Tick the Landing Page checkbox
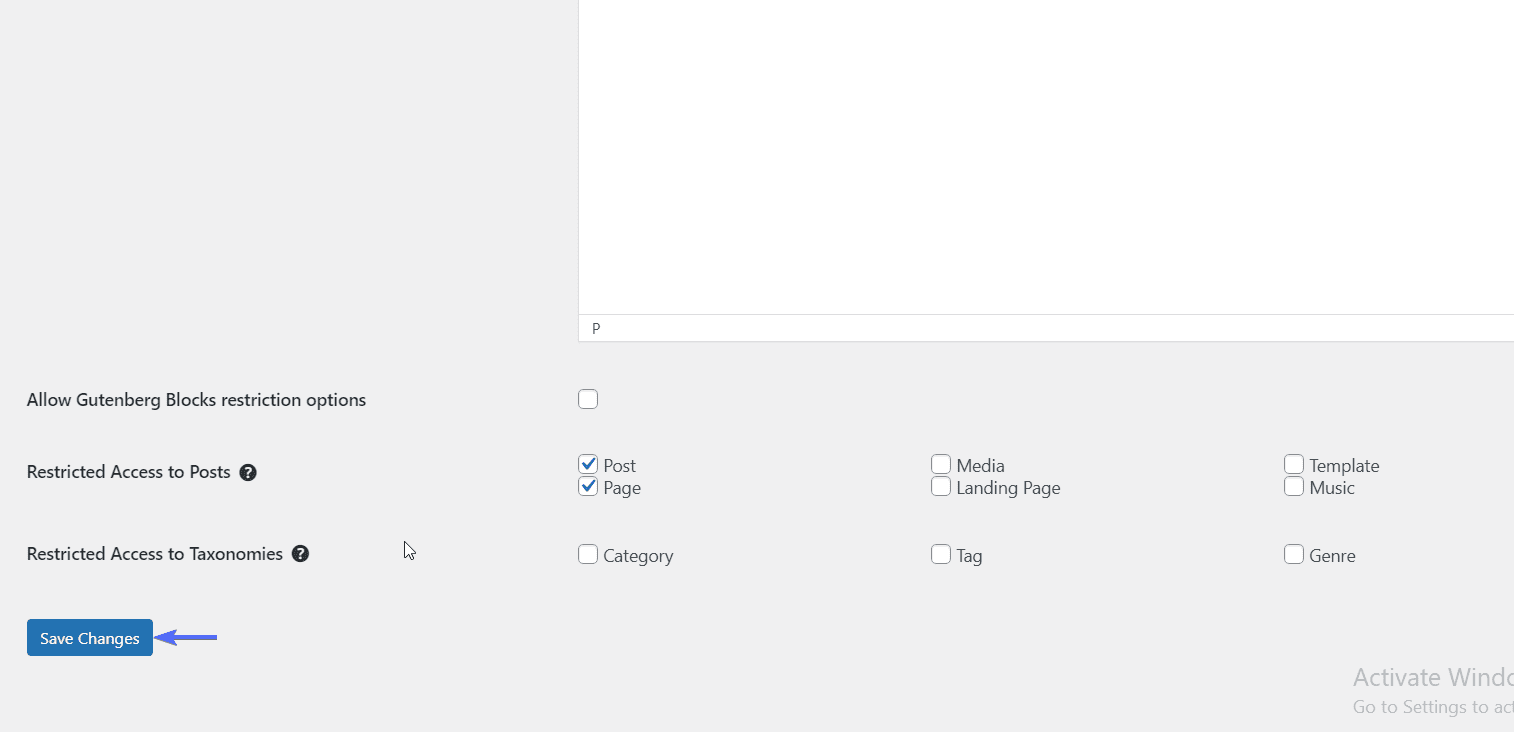Viewport: 1514px width, 732px height. coord(941,486)
